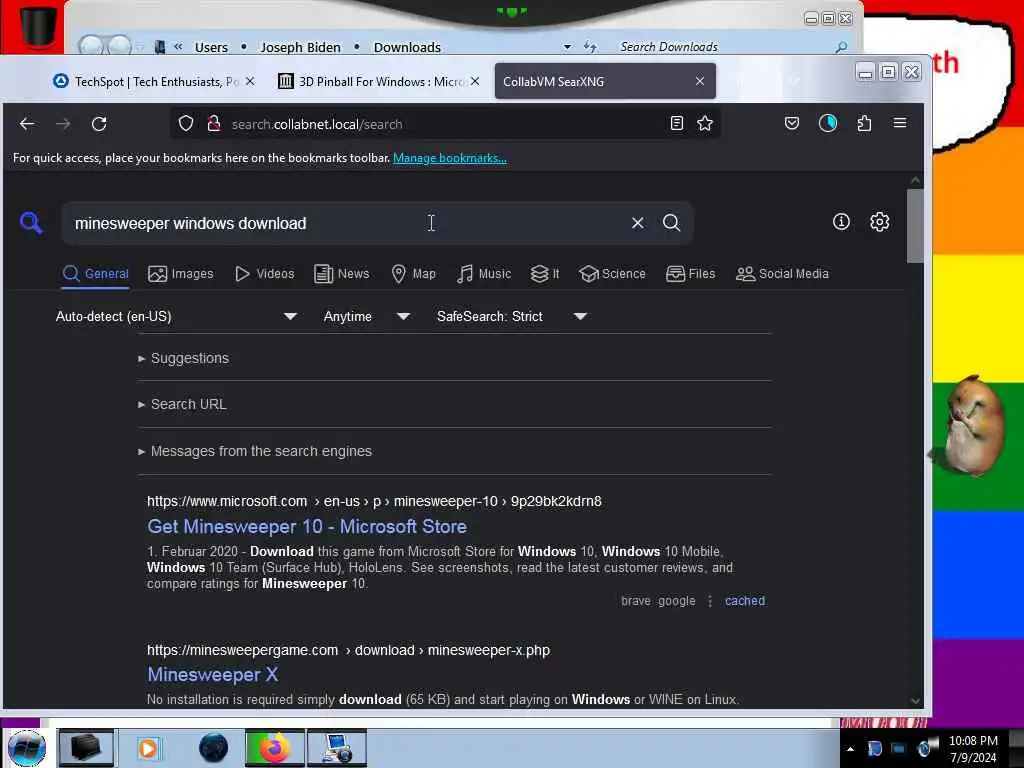Screen dimensions: 1024x768
Task: Open the Firefox hamburger menu
Action: pyautogui.click(x=900, y=123)
